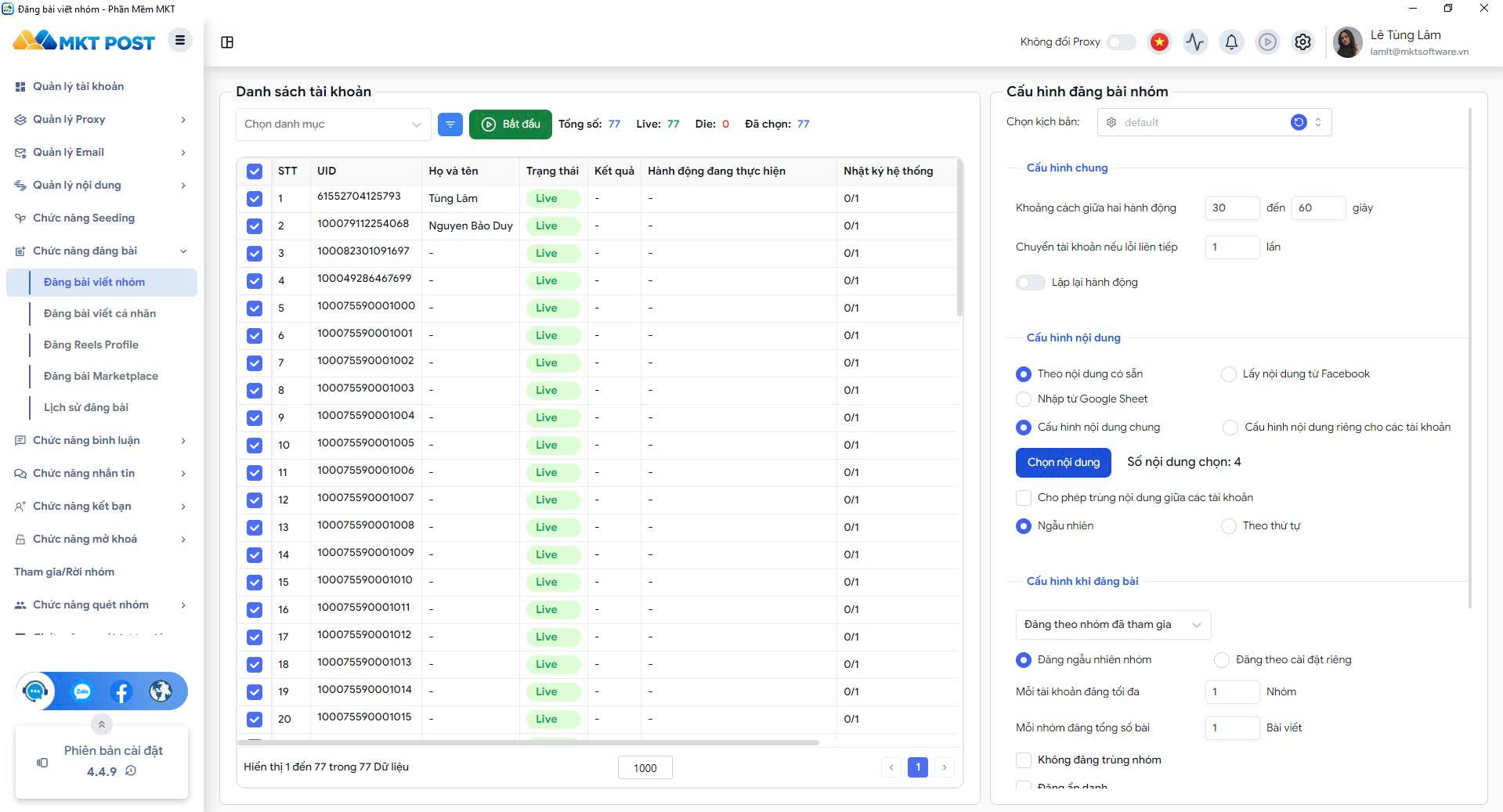Viewport: 1503px width, 812px height.
Task: Expand Chức năng bình luận menu
Action: click(x=101, y=440)
